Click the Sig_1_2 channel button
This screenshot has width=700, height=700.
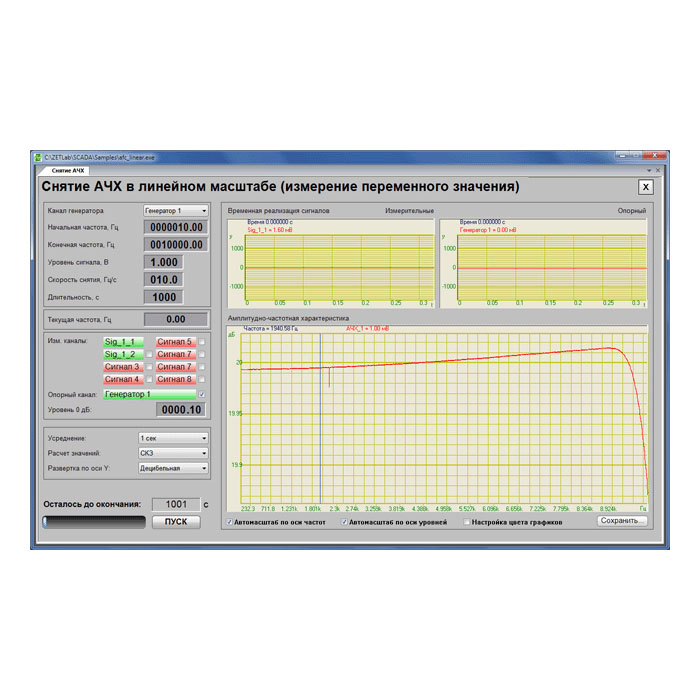pyautogui.click(x=123, y=354)
